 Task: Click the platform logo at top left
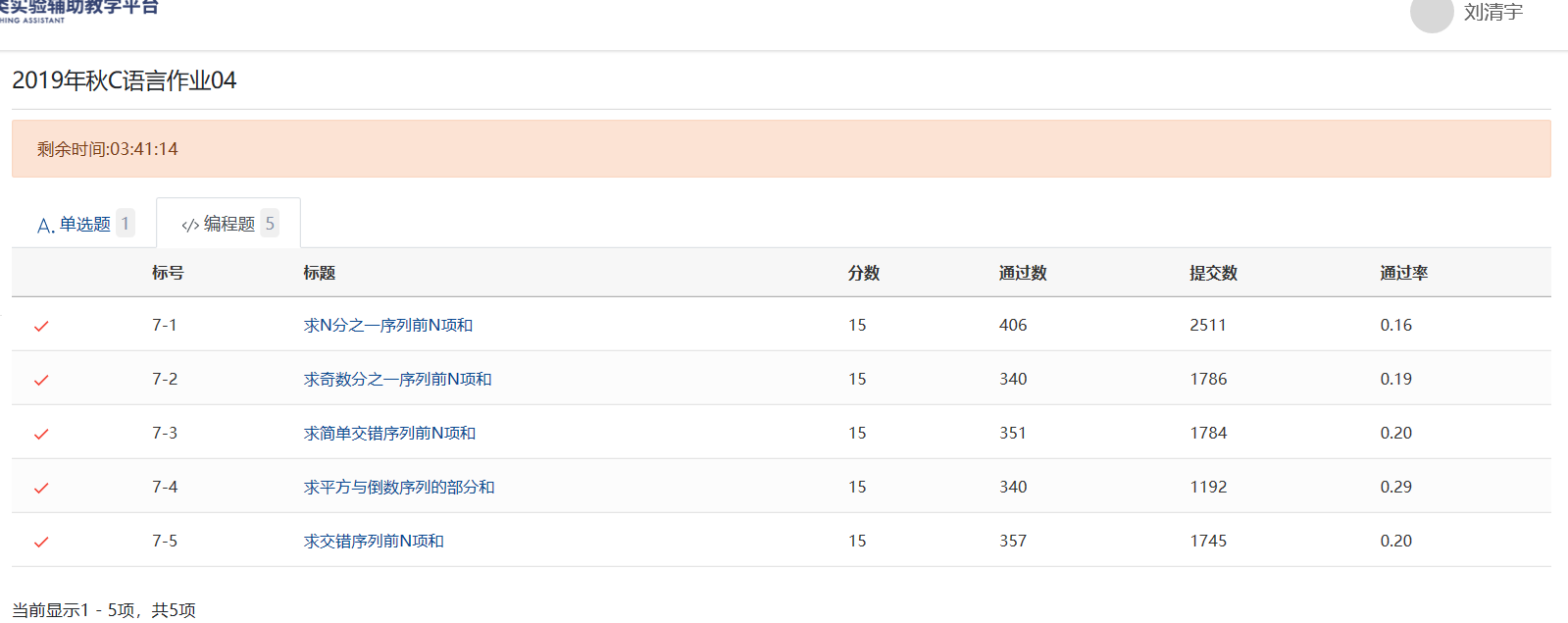click(78, 10)
